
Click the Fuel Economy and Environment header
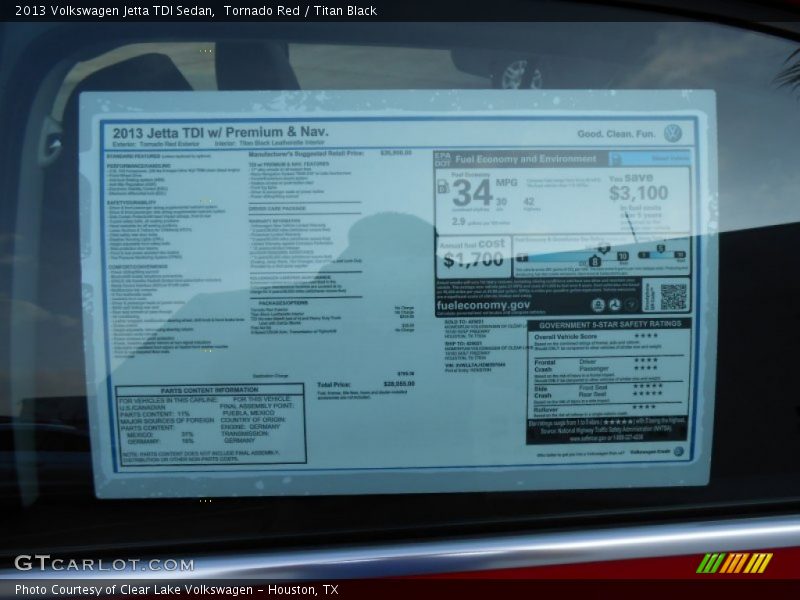[526, 159]
